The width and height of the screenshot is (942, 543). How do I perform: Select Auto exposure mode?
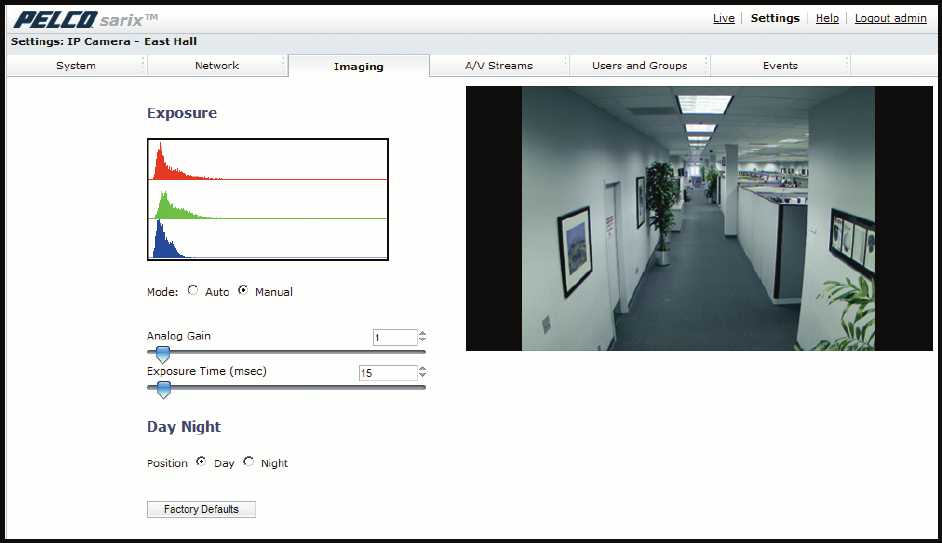pos(193,290)
